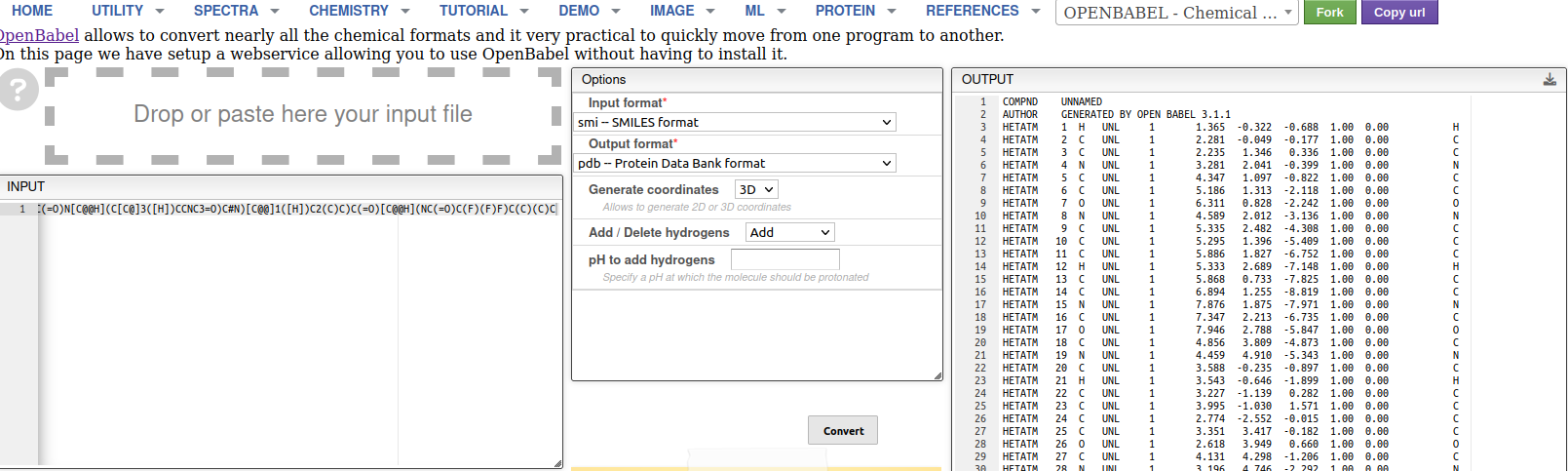The width and height of the screenshot is (1568, 471).
Task: Follow the OpenBabel hyperlink
Action: pos(39,36)
